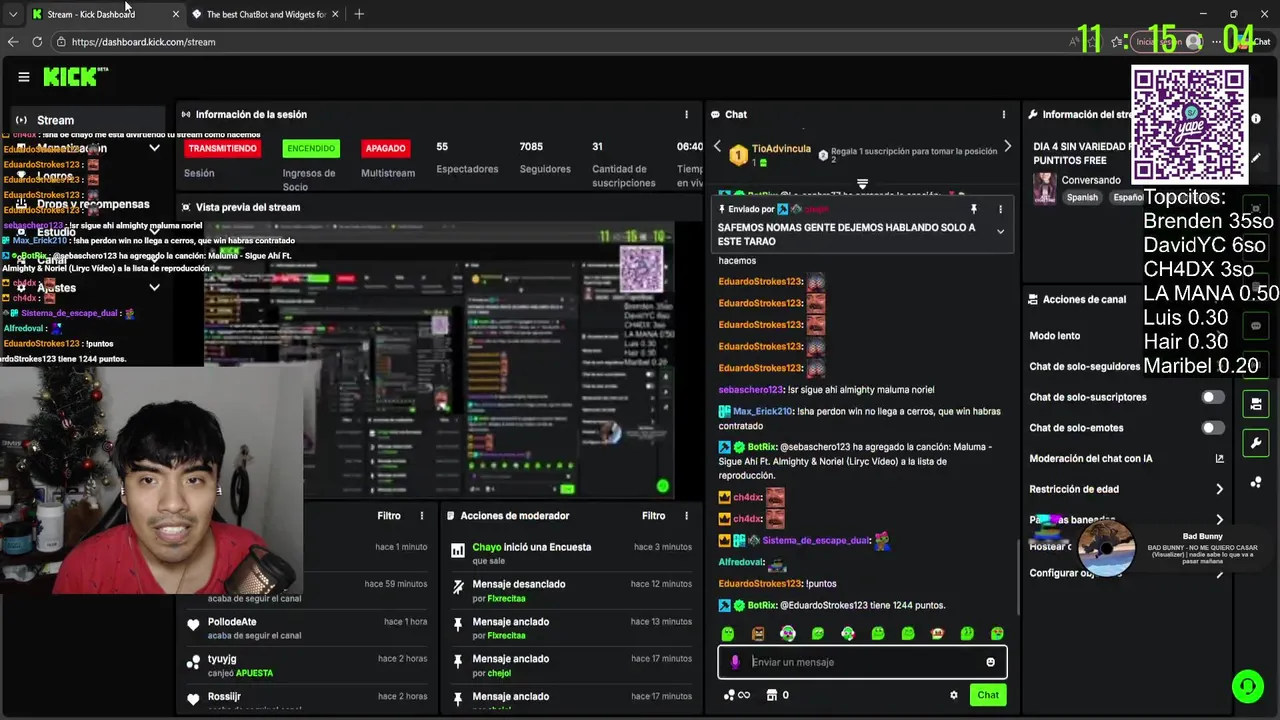Screen dimensions: 1280x720
Task: Reload the browser page
Action: 37,42
